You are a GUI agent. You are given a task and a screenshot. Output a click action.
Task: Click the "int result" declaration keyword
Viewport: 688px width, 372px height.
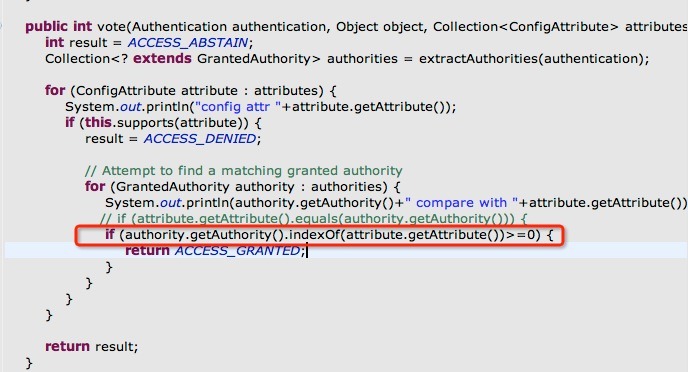pyautogui.click(x=54, y=43)
